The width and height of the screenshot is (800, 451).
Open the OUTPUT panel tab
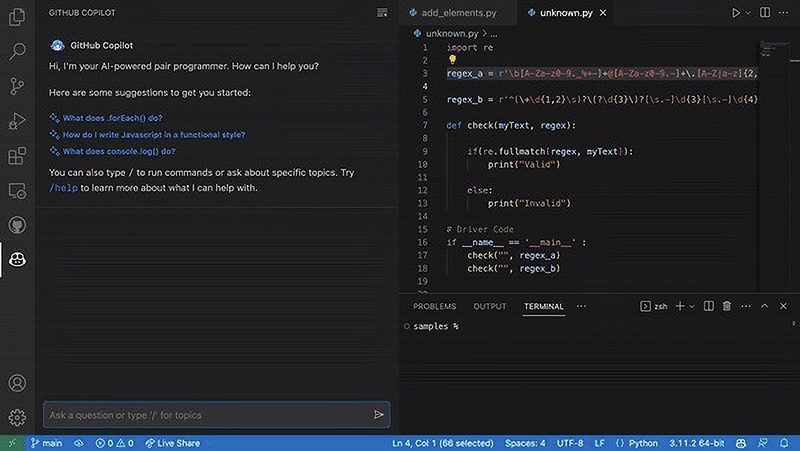(490, 306)
